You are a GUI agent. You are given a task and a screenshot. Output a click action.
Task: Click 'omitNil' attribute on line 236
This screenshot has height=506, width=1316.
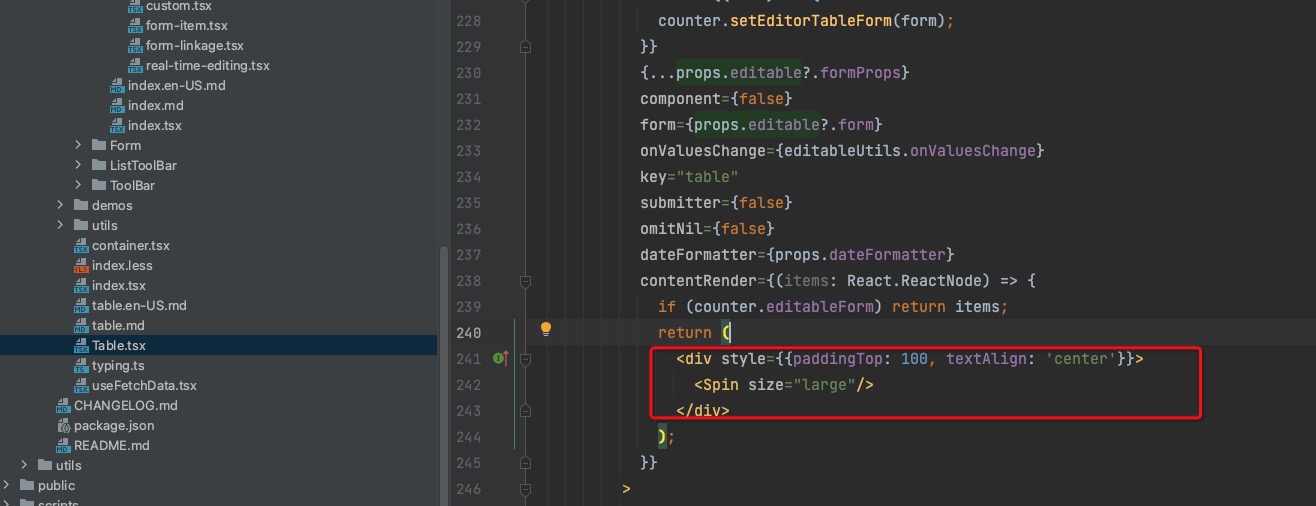pos(671,229)
